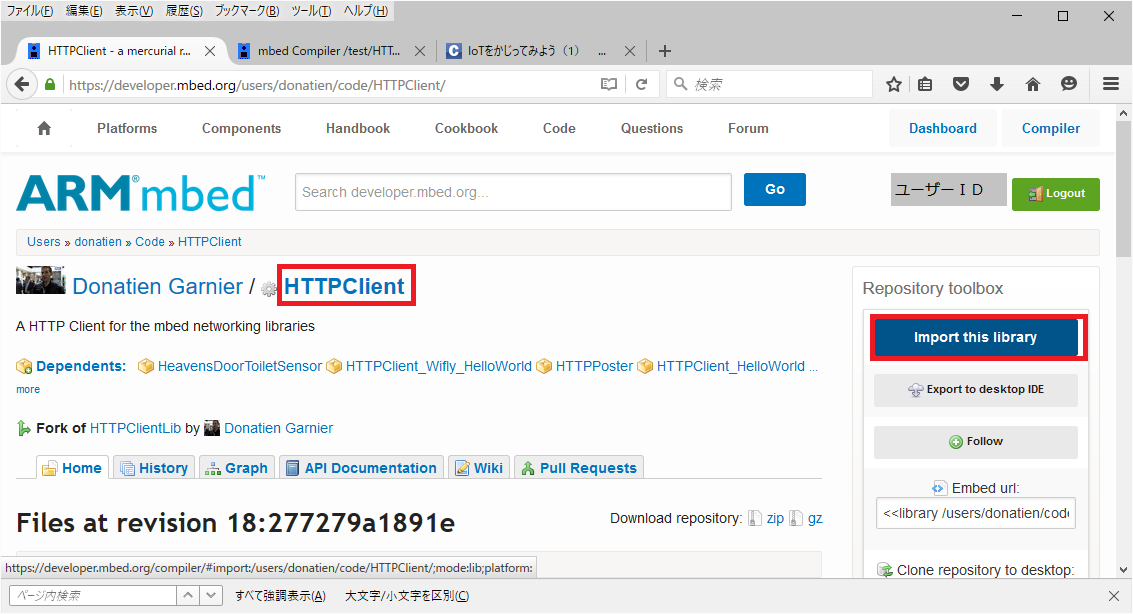Open Forum navigation item
1133x614 pixels.
tap(748, 129)
